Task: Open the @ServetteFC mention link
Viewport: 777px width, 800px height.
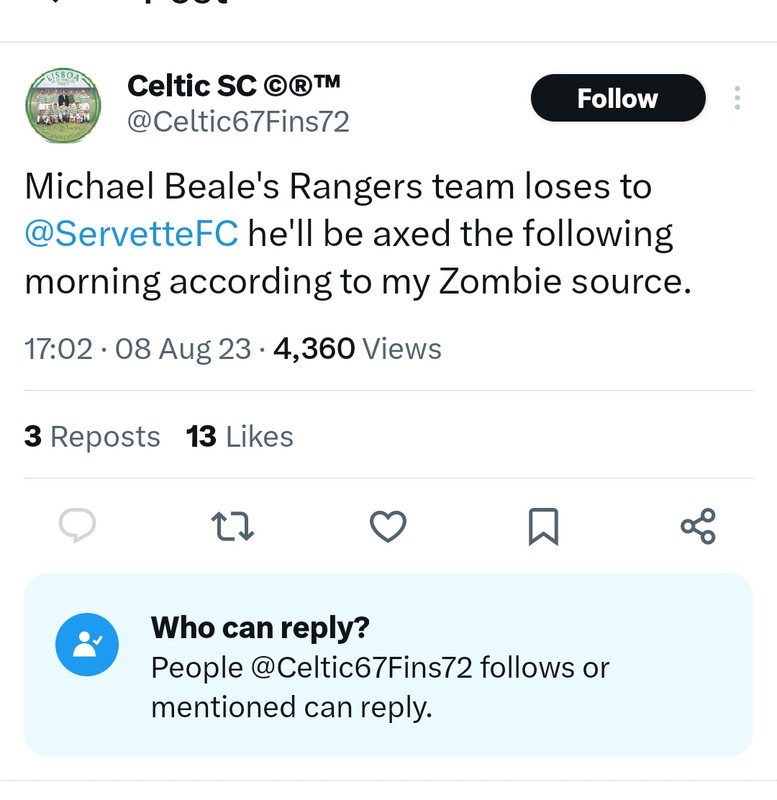Action: click(131, 234)
